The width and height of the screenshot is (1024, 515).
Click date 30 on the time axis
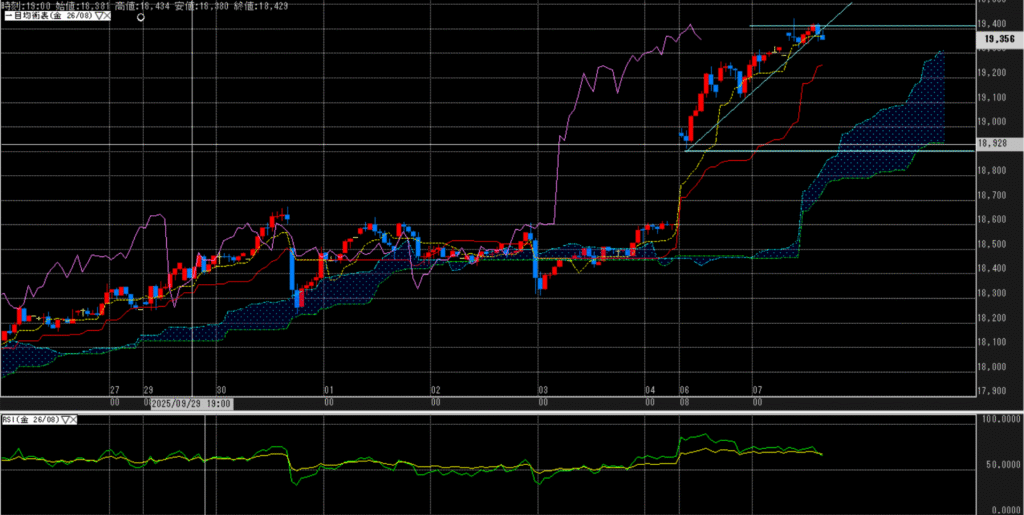220,390
